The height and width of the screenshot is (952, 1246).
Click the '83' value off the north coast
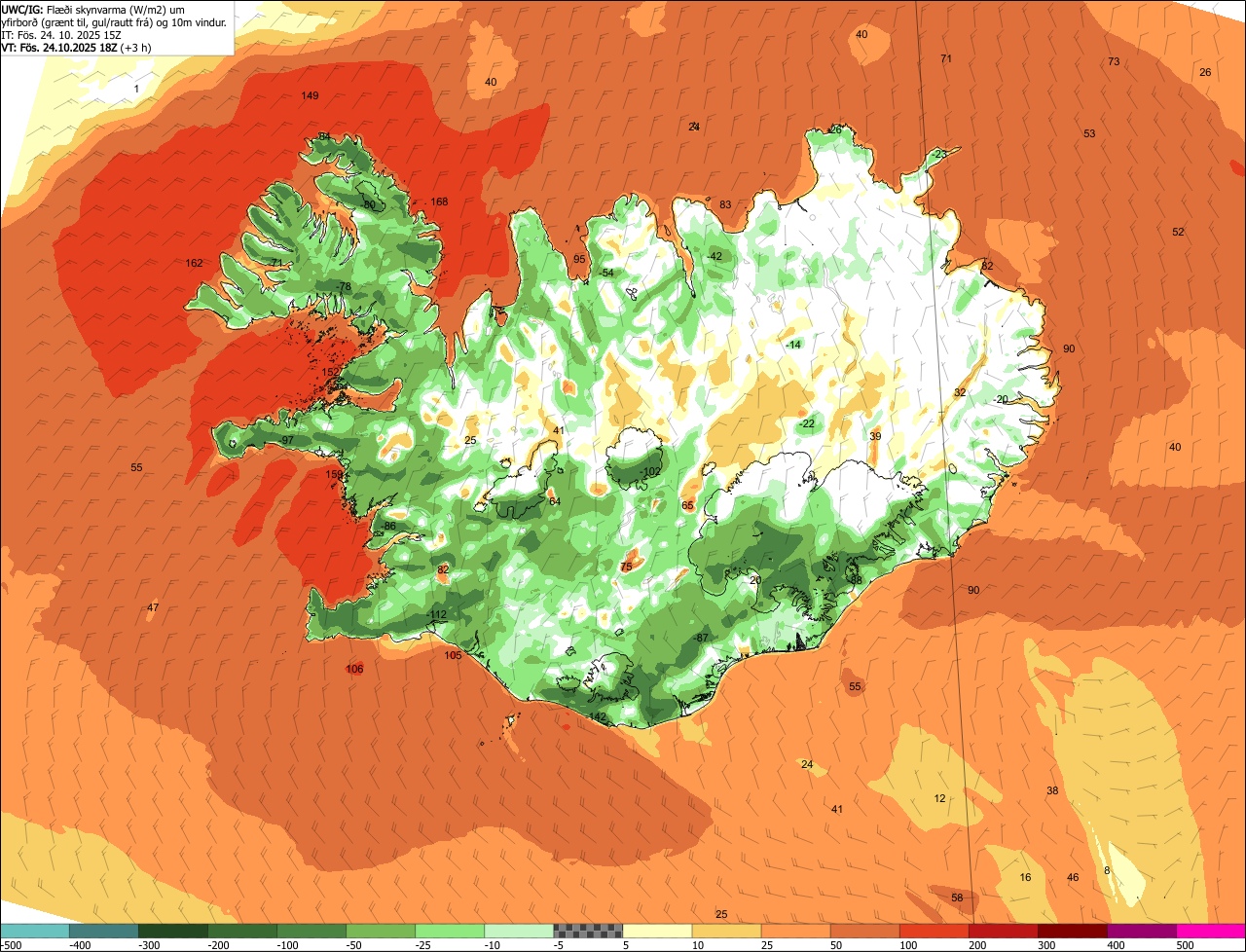pos(725,204)
